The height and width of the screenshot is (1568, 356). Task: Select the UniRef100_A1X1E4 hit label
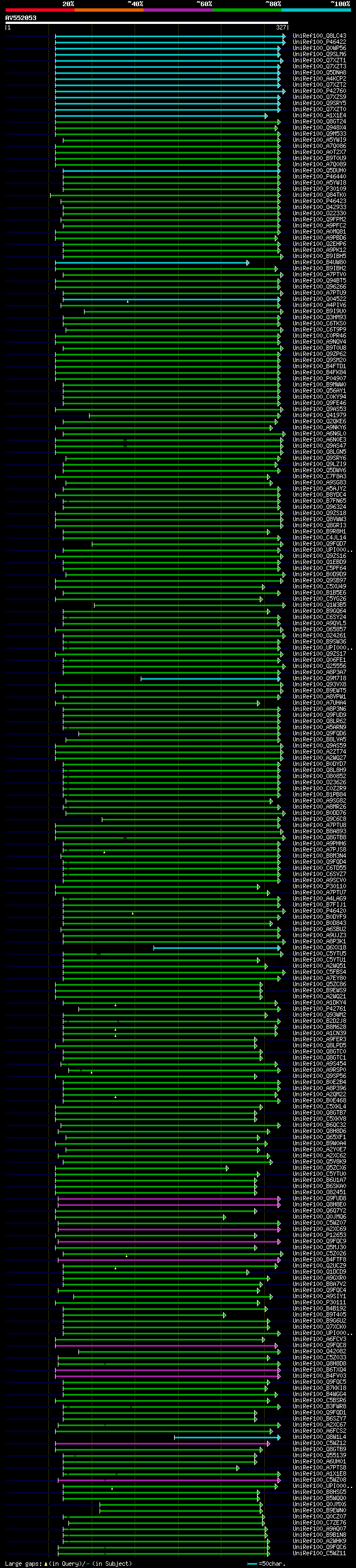coord(319,116)
